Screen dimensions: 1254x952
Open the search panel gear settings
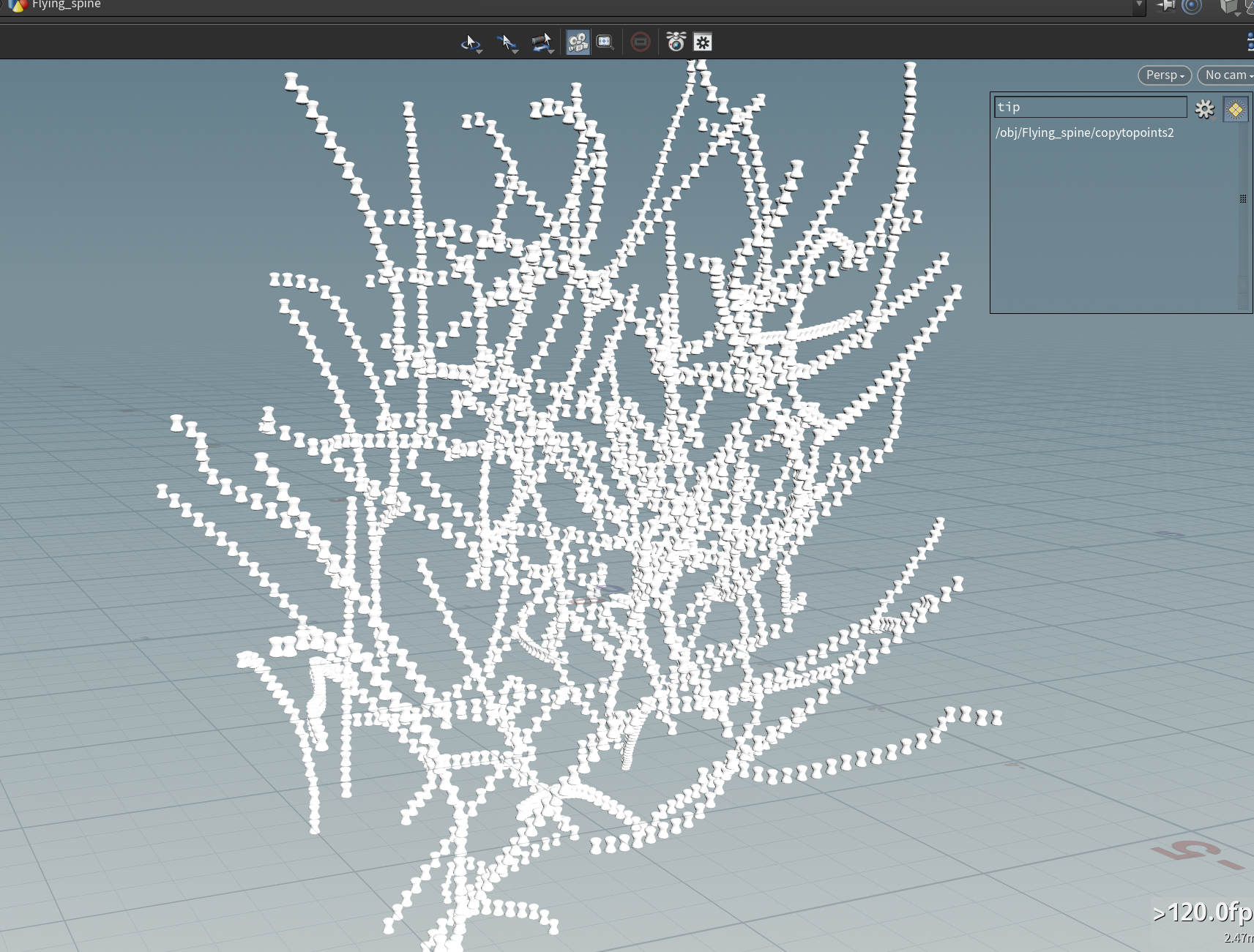[1205, 109]
